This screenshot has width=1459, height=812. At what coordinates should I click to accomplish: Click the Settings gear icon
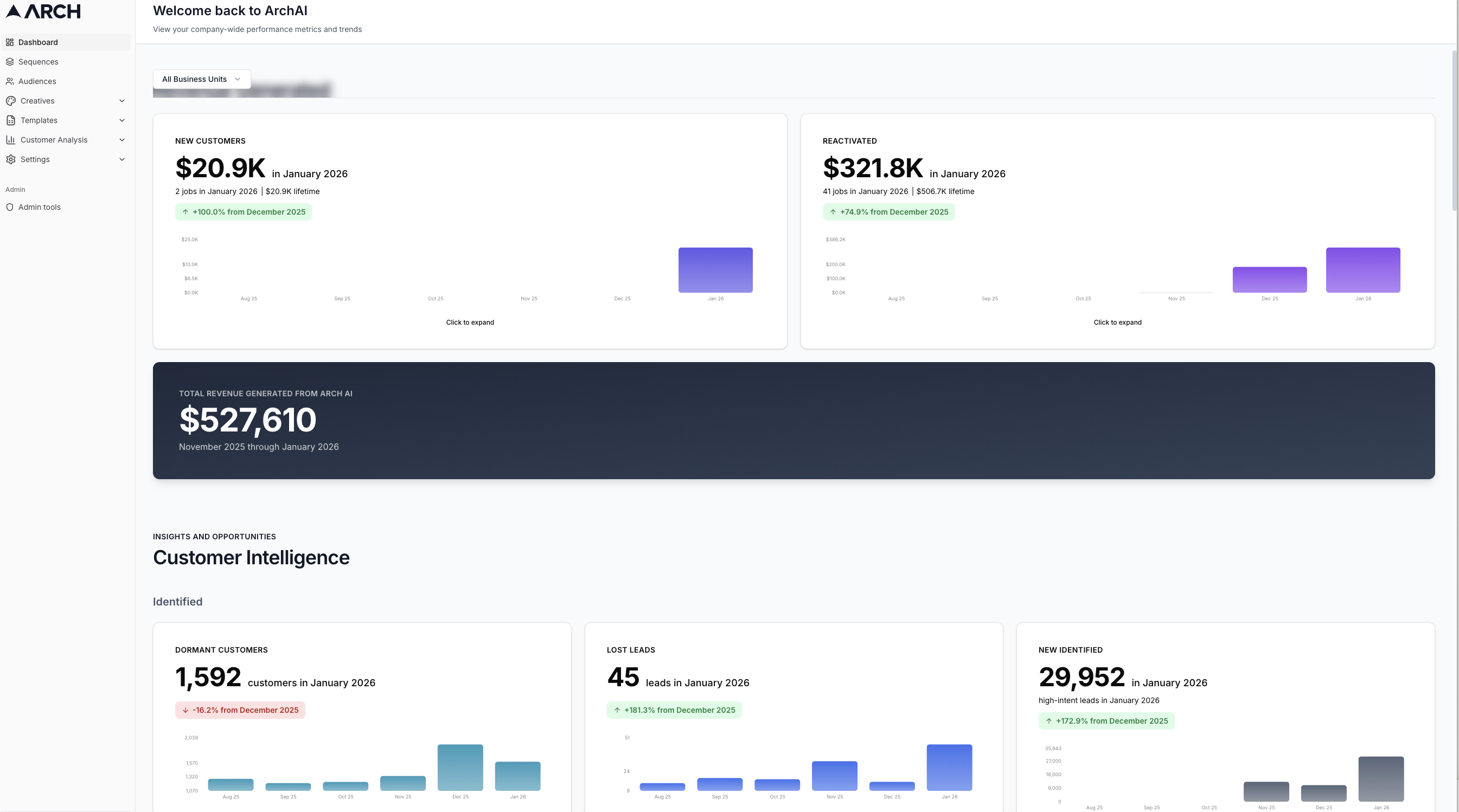point(11,159)
